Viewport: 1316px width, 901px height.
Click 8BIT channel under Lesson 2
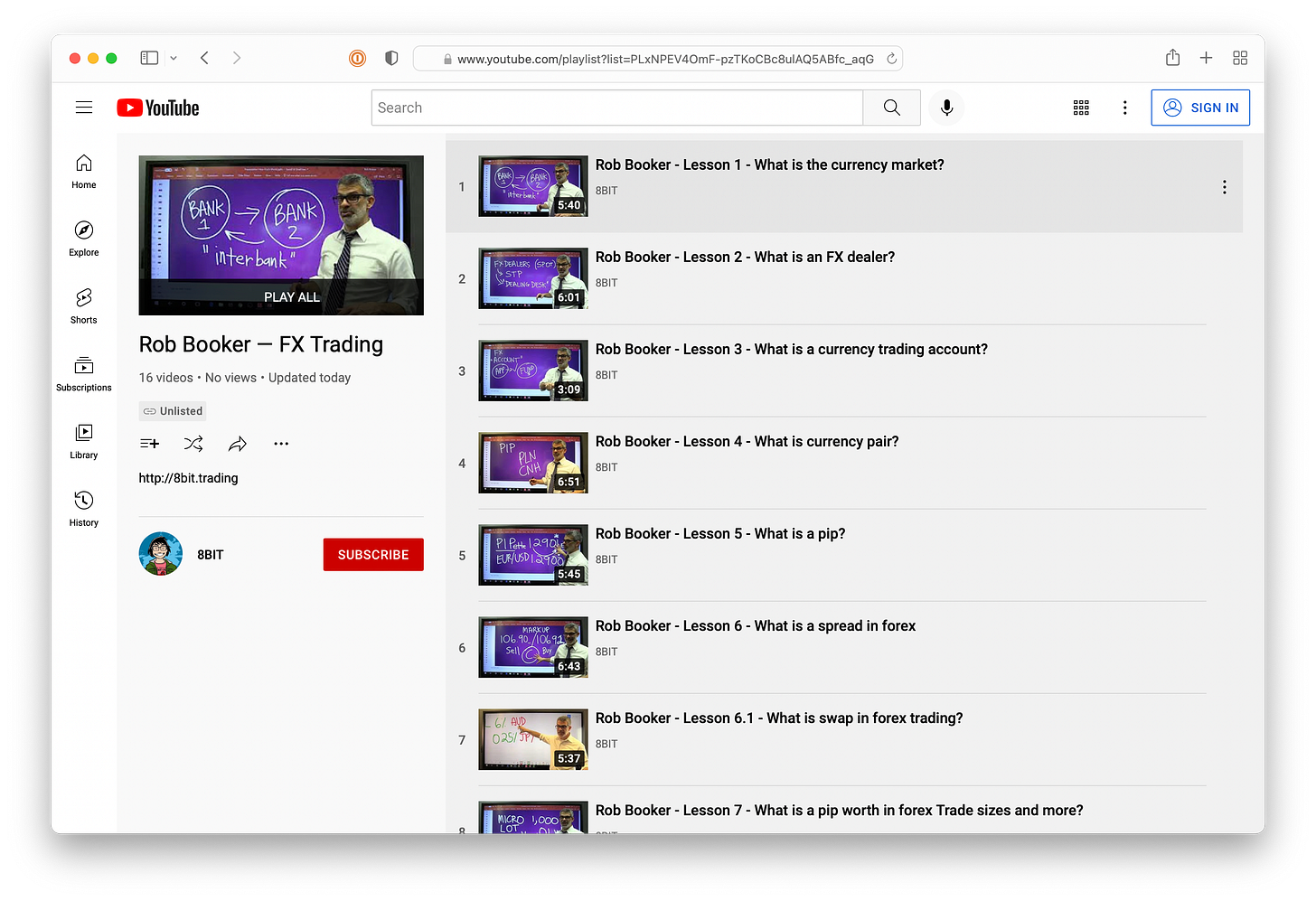[606, 283]
